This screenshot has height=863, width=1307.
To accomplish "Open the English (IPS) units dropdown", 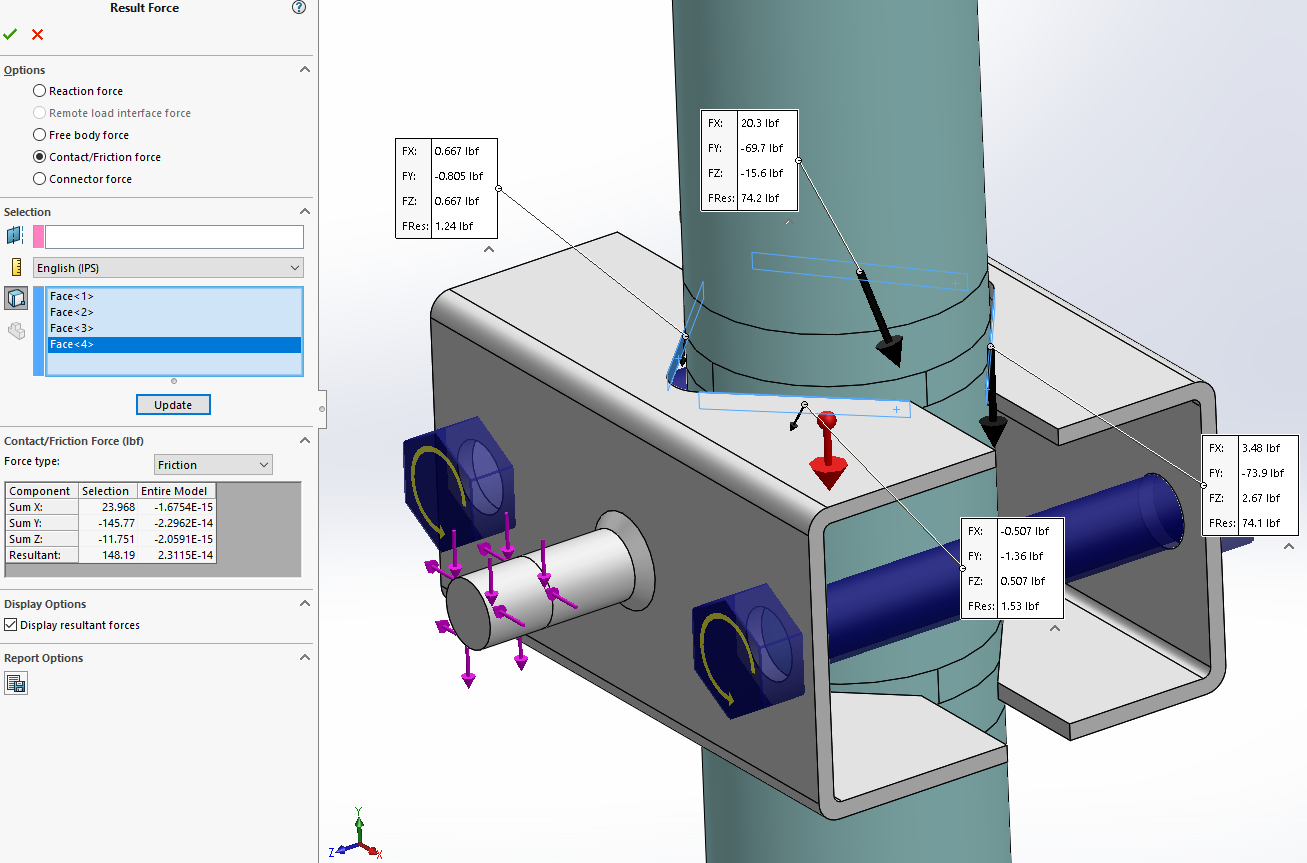I will pos(293,267).
